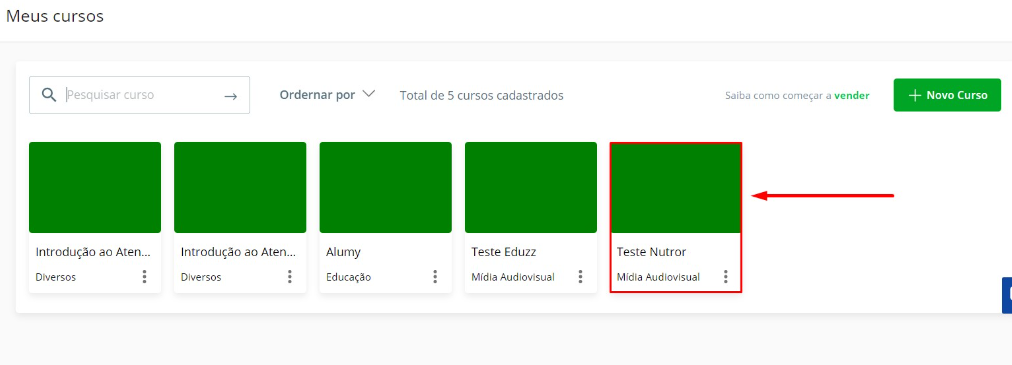Click the blue widget tab at right edge

click(x=1007, y=295)
